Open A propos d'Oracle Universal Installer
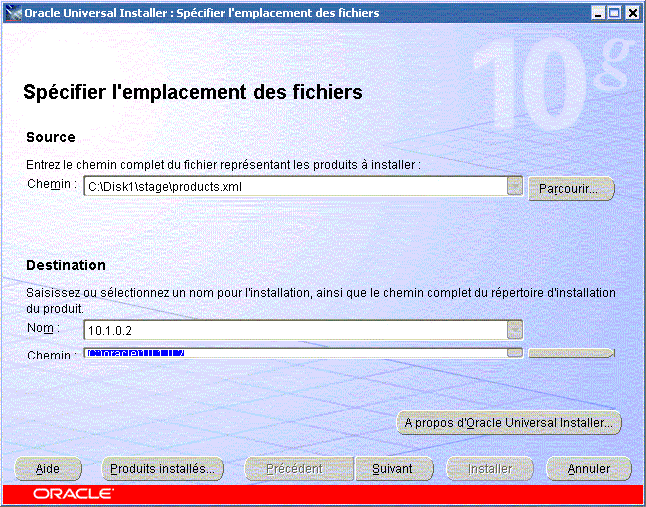Screen dimensions: 646x507 [x=509, y=423]
